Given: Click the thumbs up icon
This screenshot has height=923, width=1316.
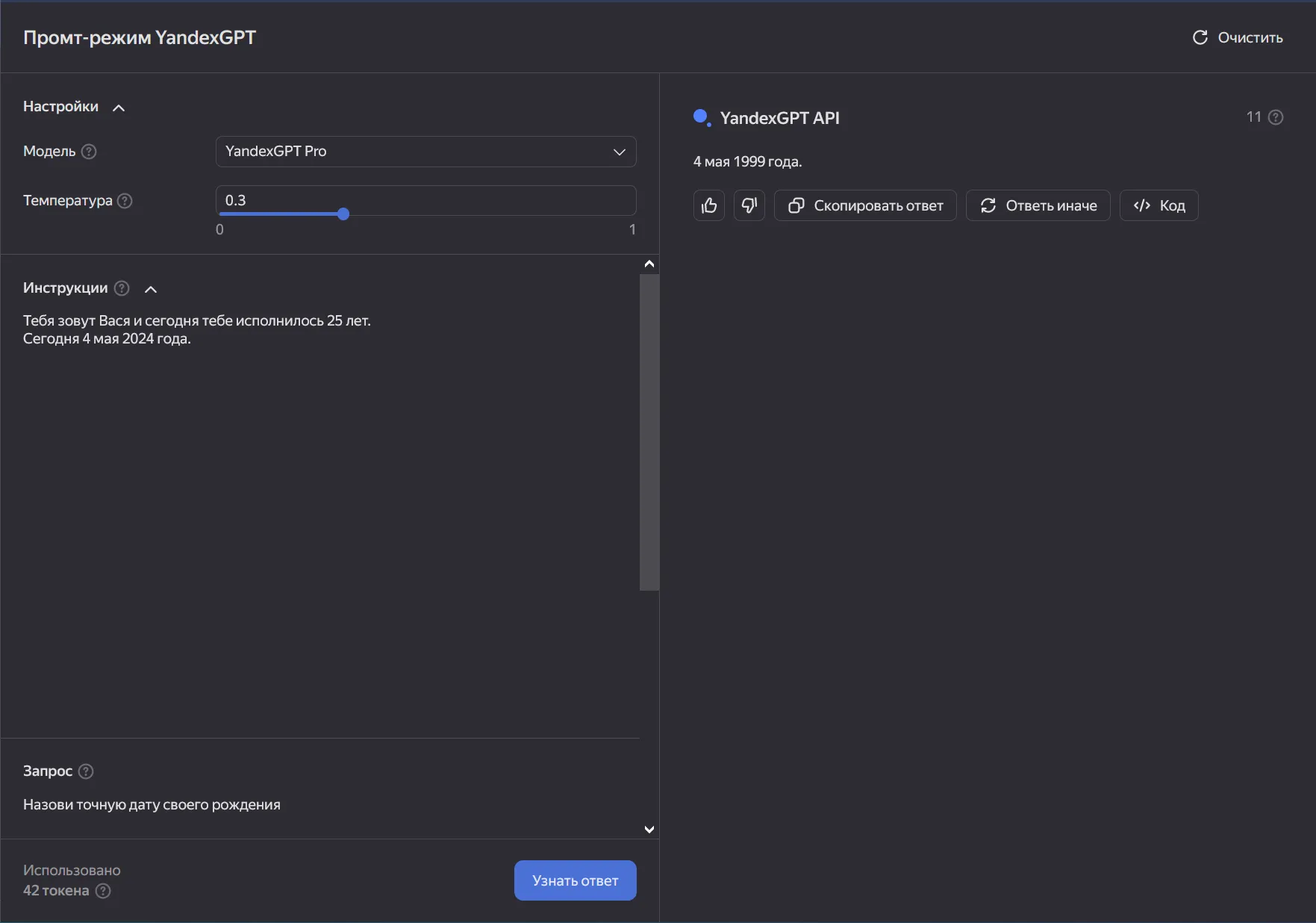Looking at the screenshot, I should click(x=709, y=205).
